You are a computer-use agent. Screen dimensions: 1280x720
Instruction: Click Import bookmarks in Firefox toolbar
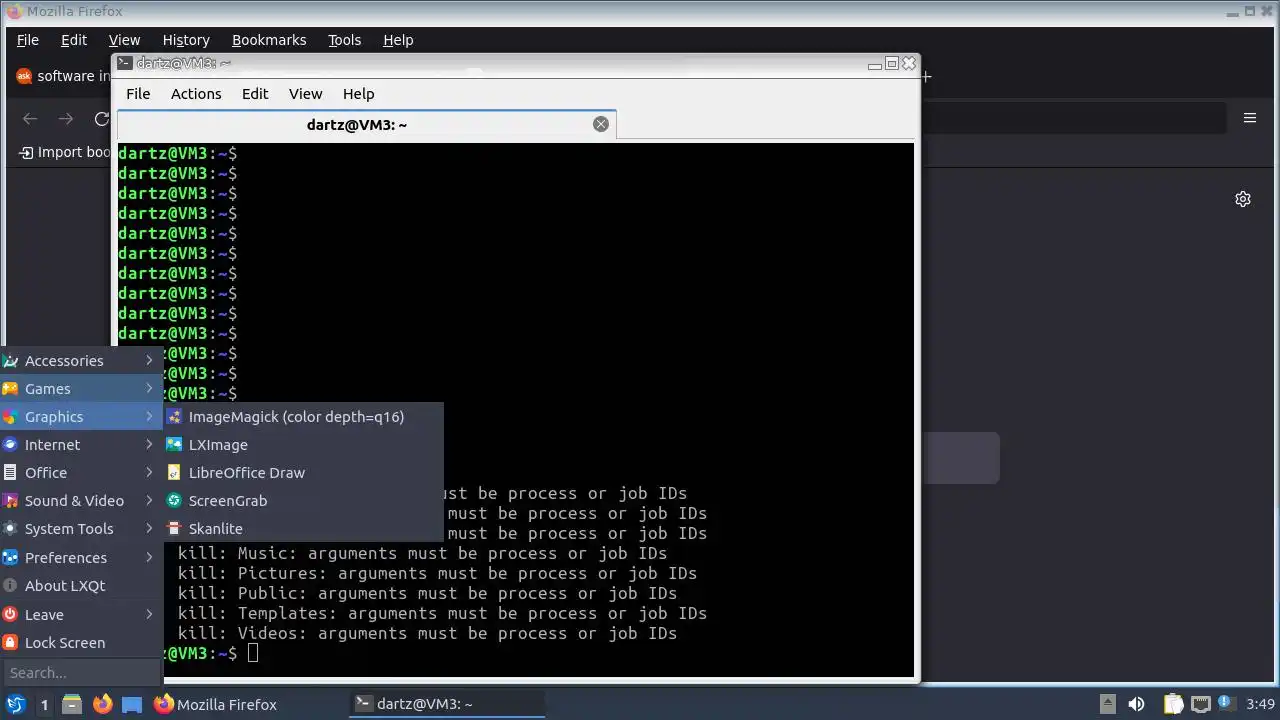pyautogui.click(x=65, y=152)
